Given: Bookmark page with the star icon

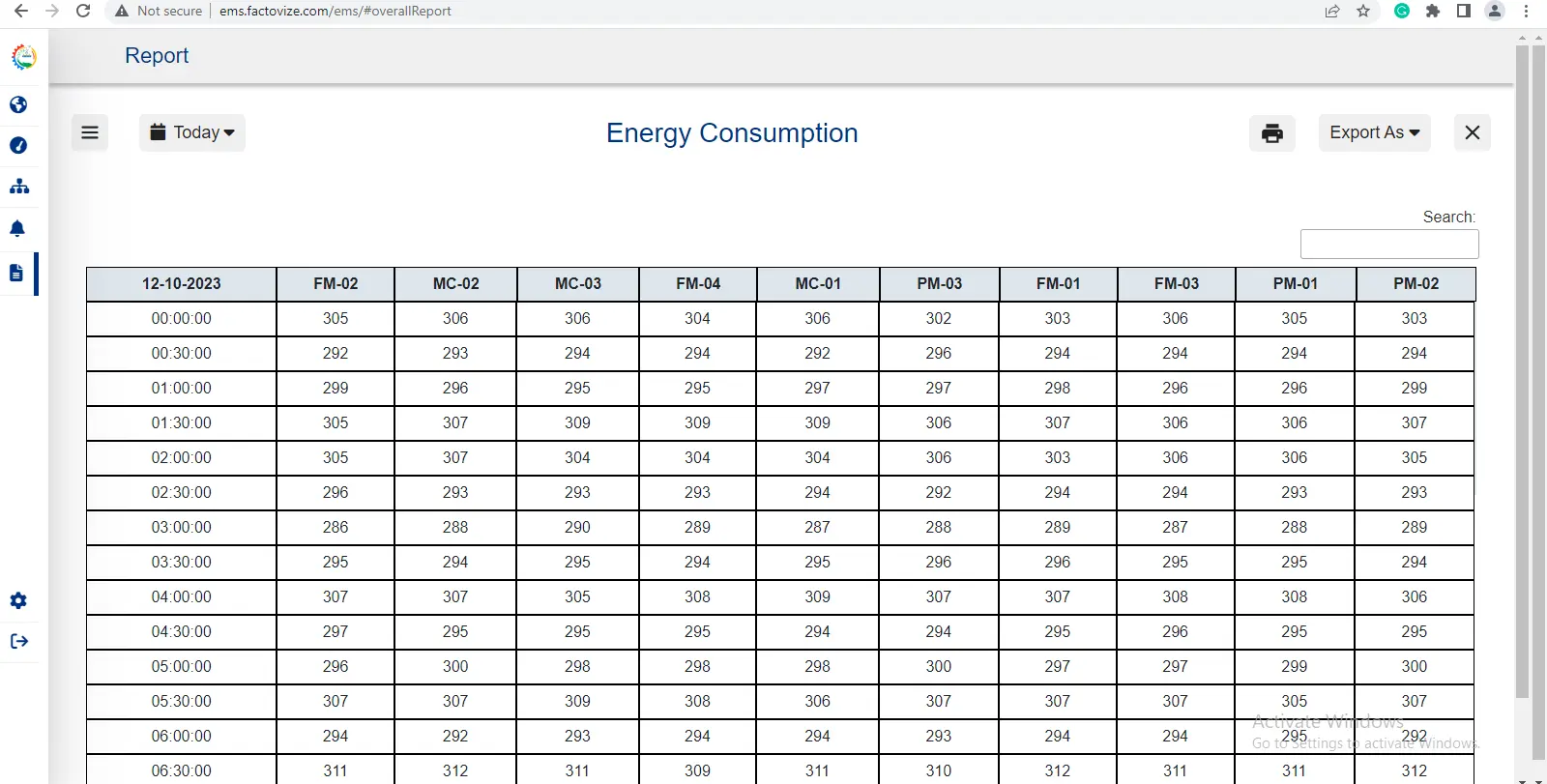Looking at the screenshot, I should [1363, 11].
